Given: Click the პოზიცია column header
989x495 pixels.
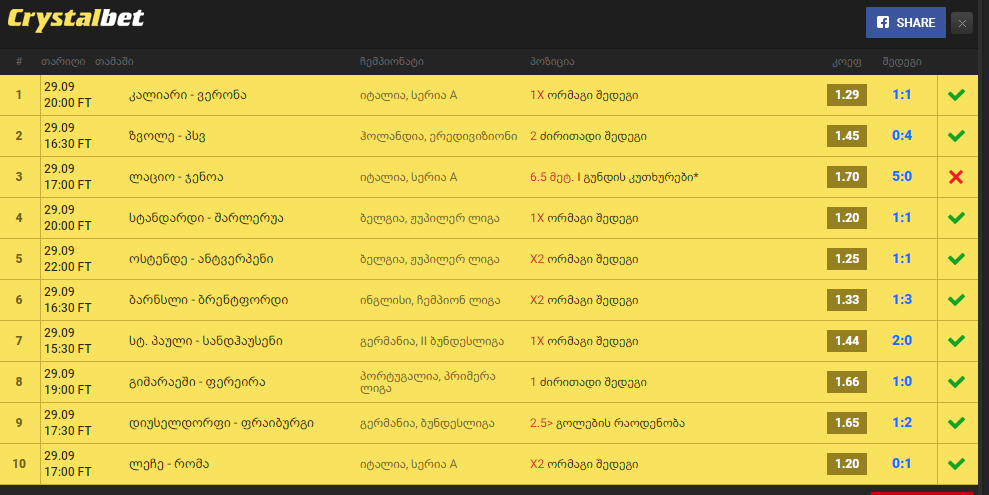Looking at the screenshot, I should 552,62.
